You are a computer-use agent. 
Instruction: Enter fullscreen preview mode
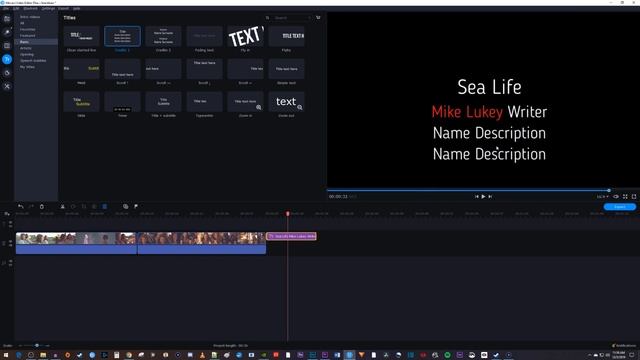coord(625,196)
